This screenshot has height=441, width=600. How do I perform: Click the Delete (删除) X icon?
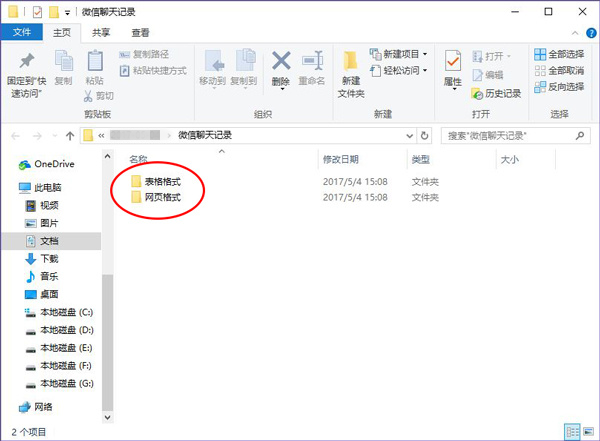click(281, 60)
